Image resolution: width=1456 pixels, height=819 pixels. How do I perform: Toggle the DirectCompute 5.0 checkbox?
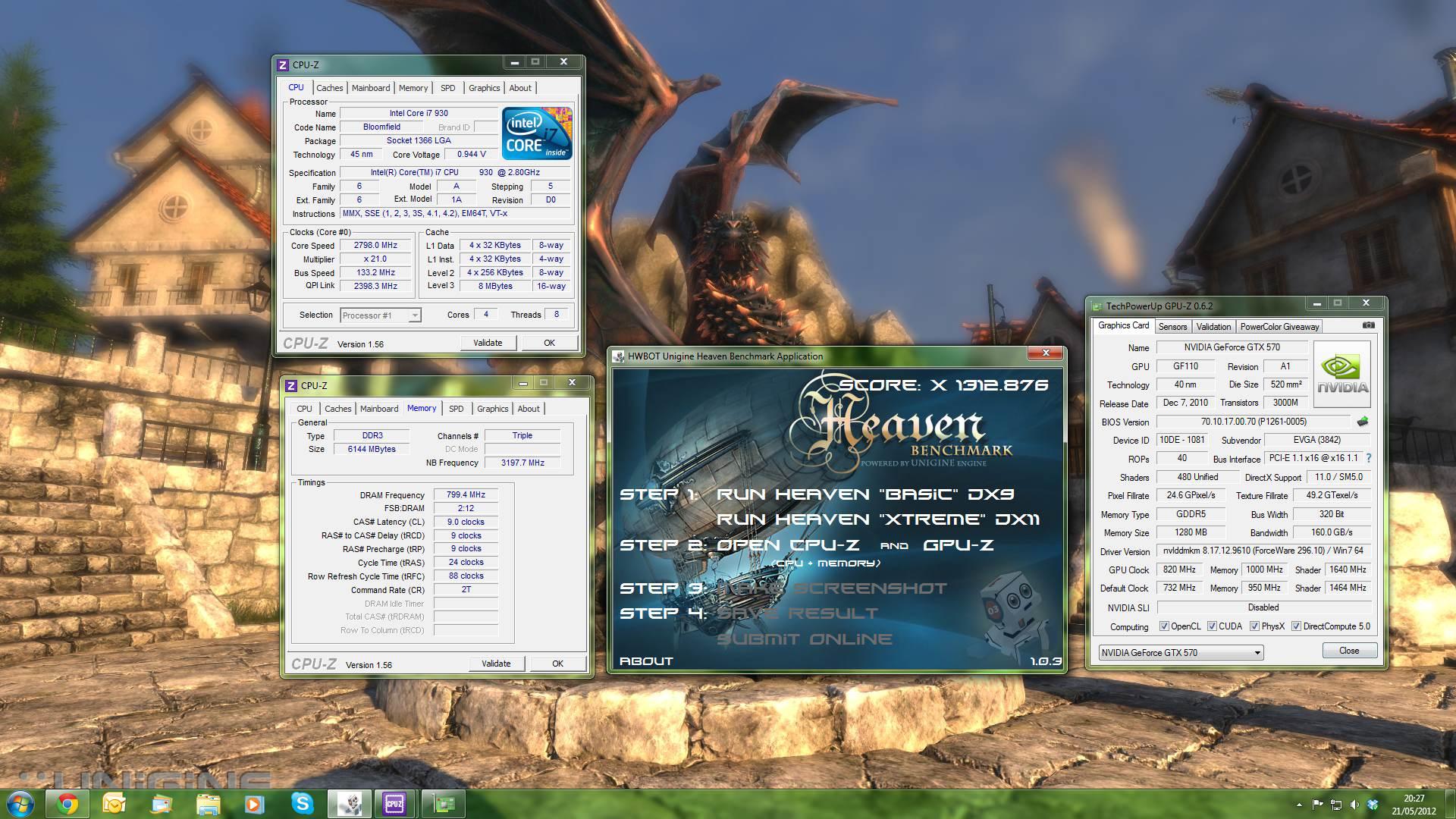pos(1296,626)
